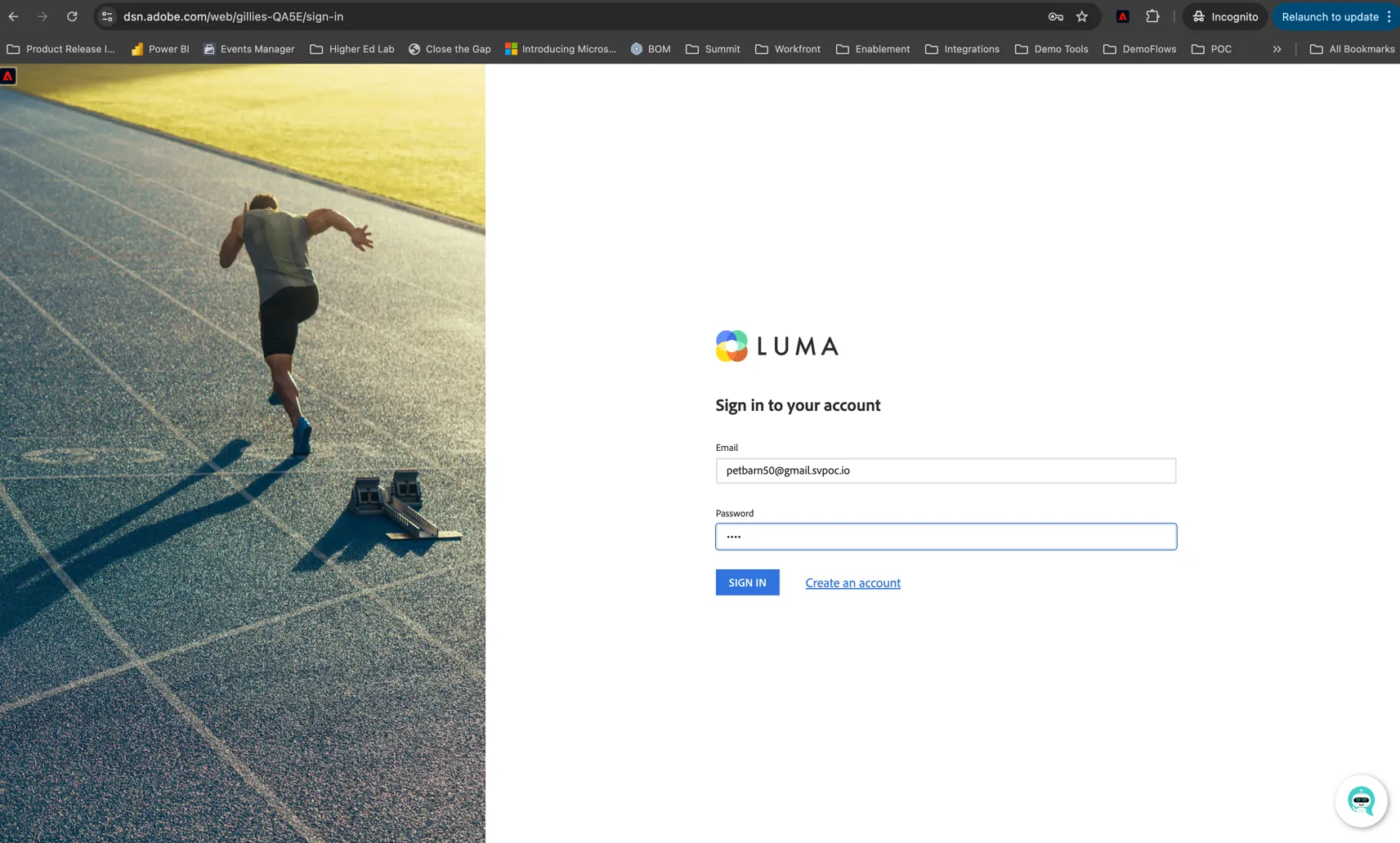Open the BOM bookmark
1400x843 pixels.
(x=651, y=49)
